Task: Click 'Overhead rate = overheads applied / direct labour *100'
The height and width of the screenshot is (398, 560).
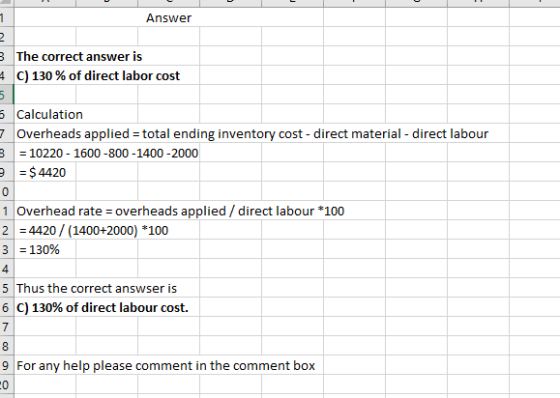Action: [x=180, y=211]
